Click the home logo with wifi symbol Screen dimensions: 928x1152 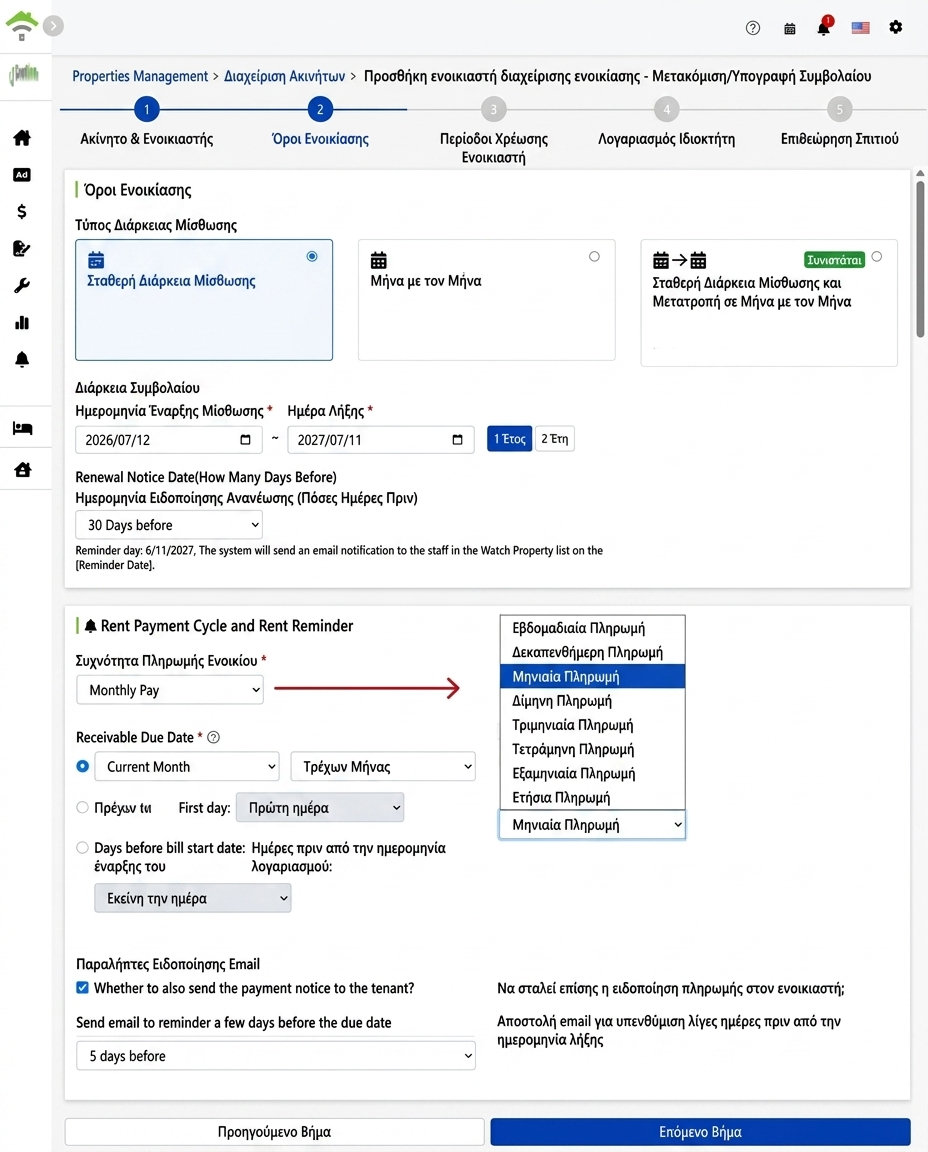tap(22, 26)
